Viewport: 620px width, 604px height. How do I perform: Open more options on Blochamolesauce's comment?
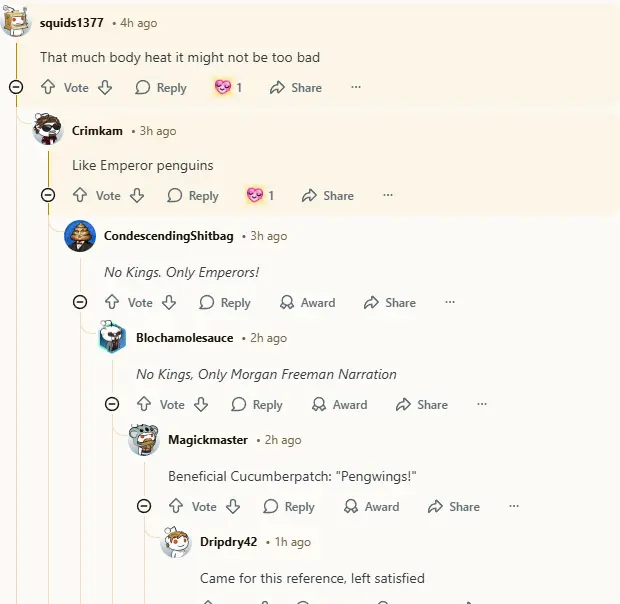click(482, 405)
